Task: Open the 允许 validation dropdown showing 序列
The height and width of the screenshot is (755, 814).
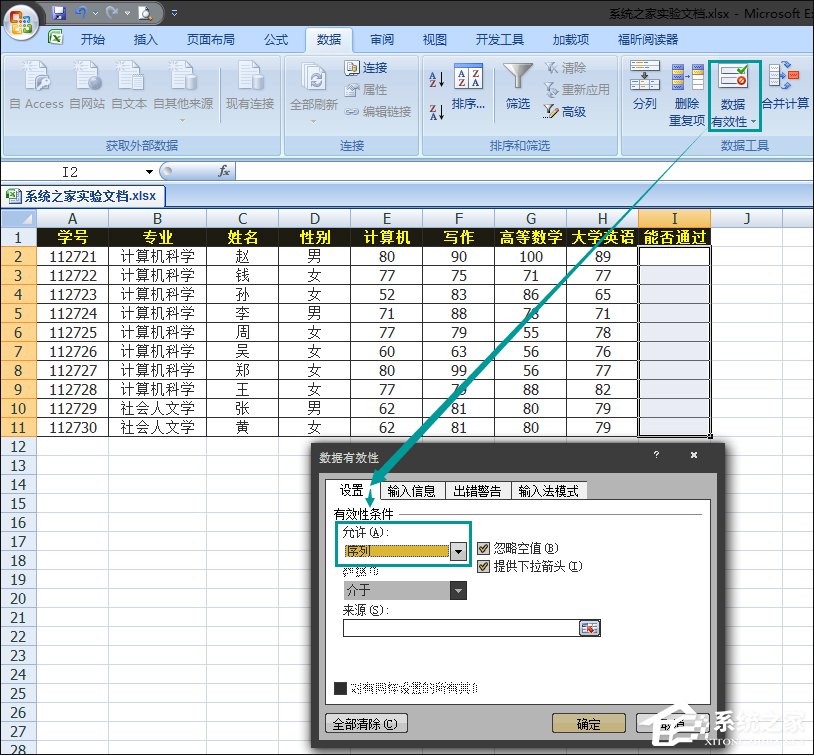Action: click(459, 550)
